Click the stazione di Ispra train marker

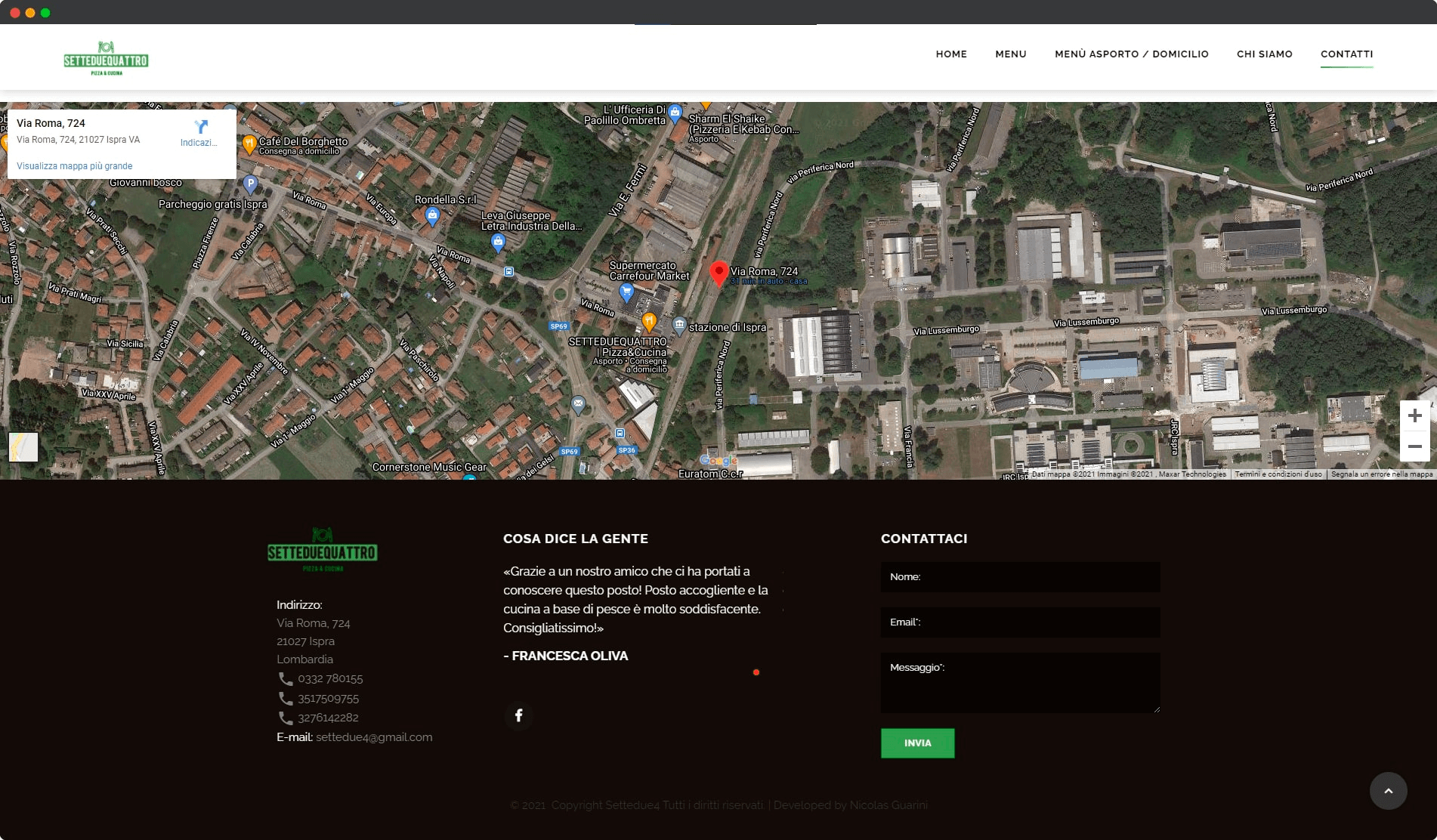[x=679, y=326]
